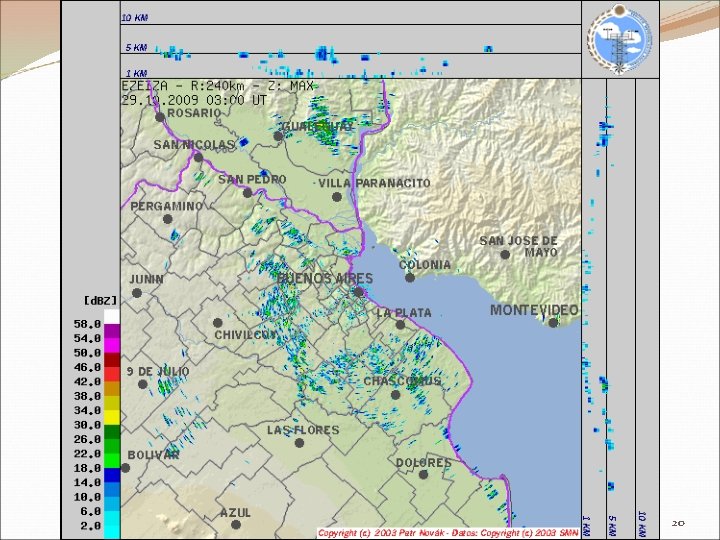Click the dark blue 14.0 dBZ legend color
Screen dimensions: 720x540
[112, 475]
